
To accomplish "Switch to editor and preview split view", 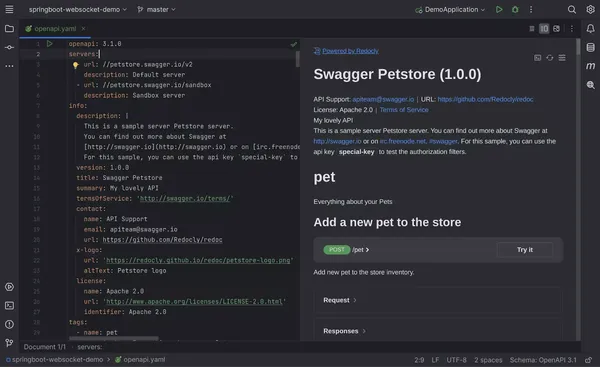I will tap(544, 29).
